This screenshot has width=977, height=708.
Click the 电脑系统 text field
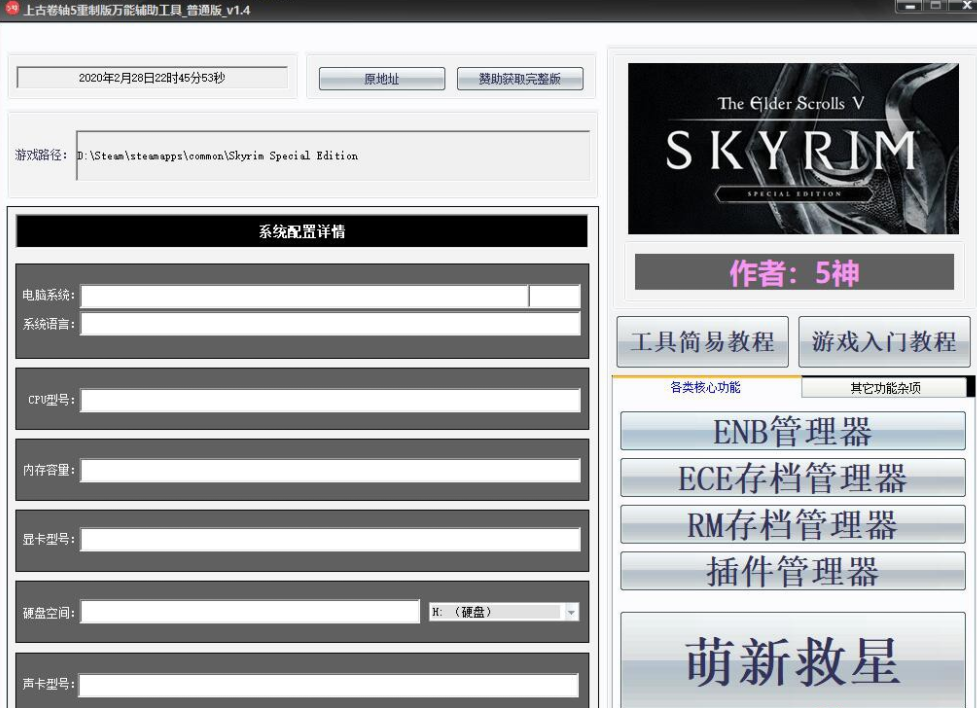[x=305, y=297]
